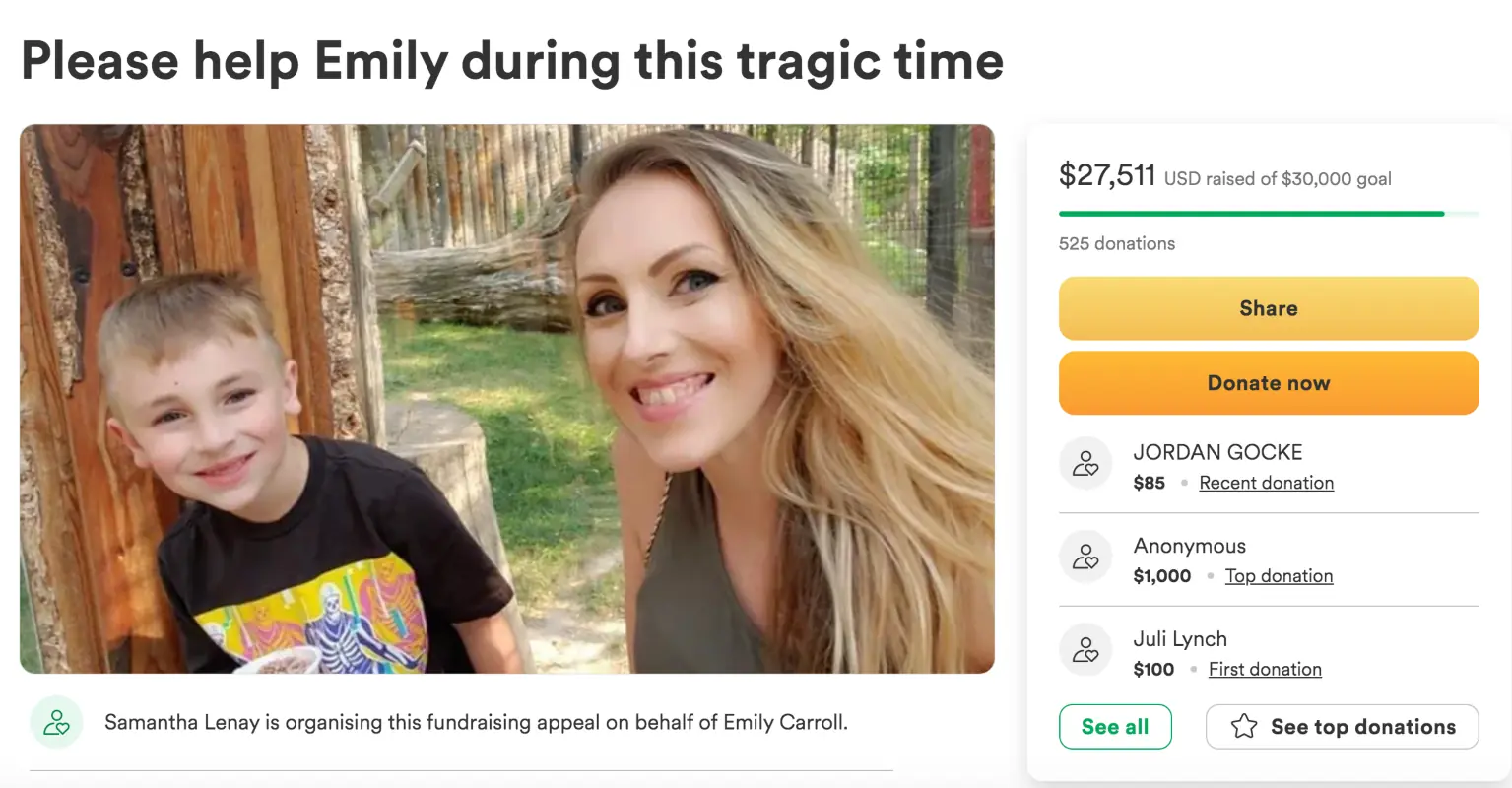Open the See all donations list
This screenshot has height=788, width=1512.
pos(1115,727)
